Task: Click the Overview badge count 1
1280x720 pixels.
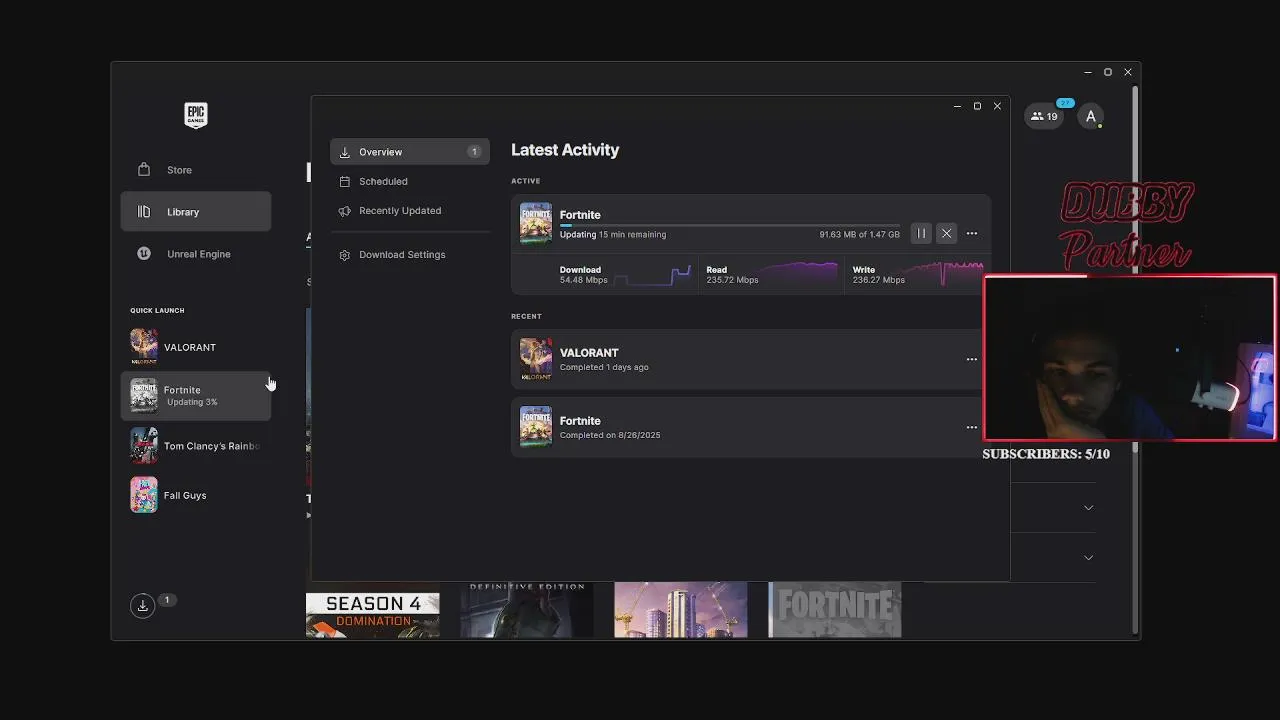Action: 474,152
